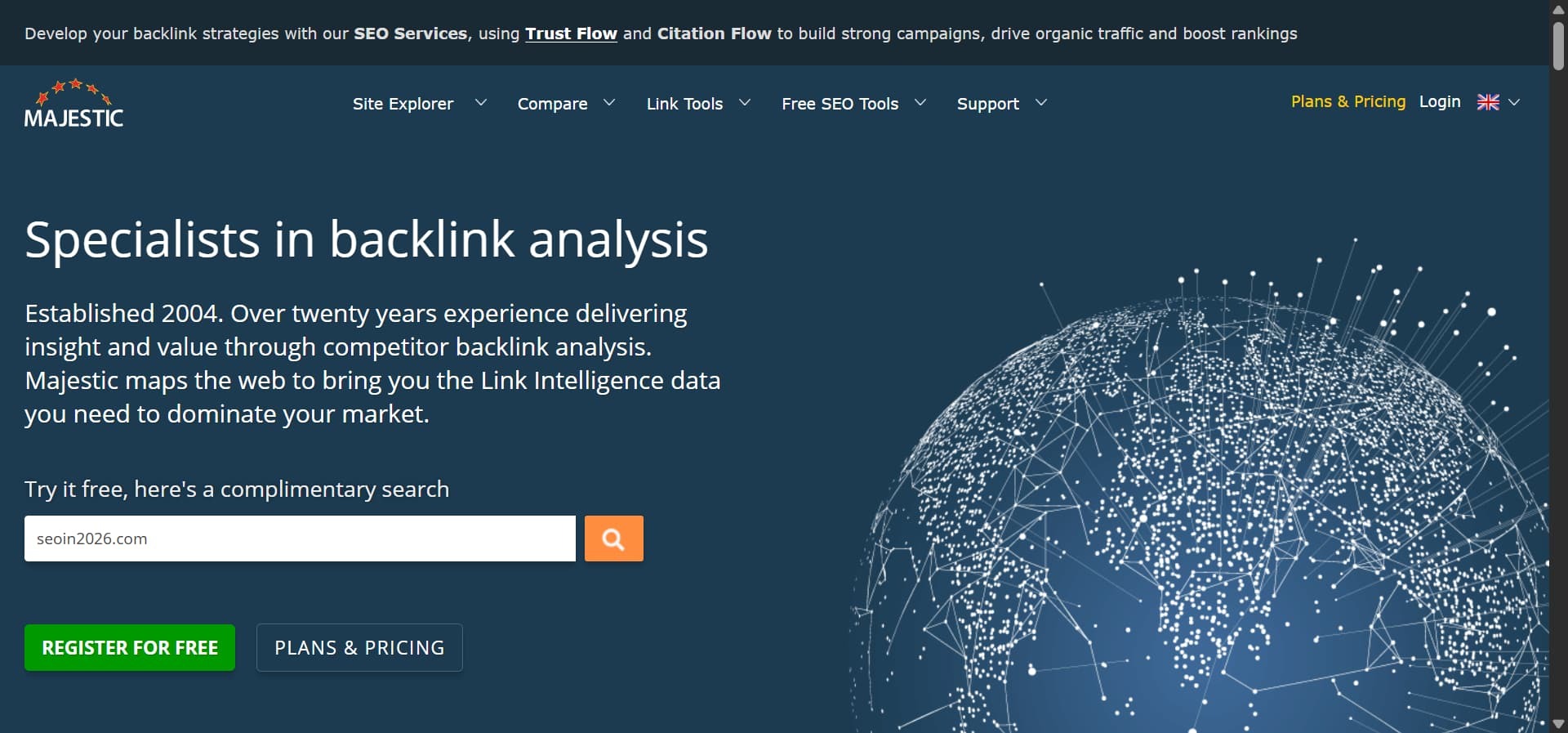The height and width of the screenshot is (733, 1568).
Task: Click the orange search magnifier button
Action: click(614, 539)
